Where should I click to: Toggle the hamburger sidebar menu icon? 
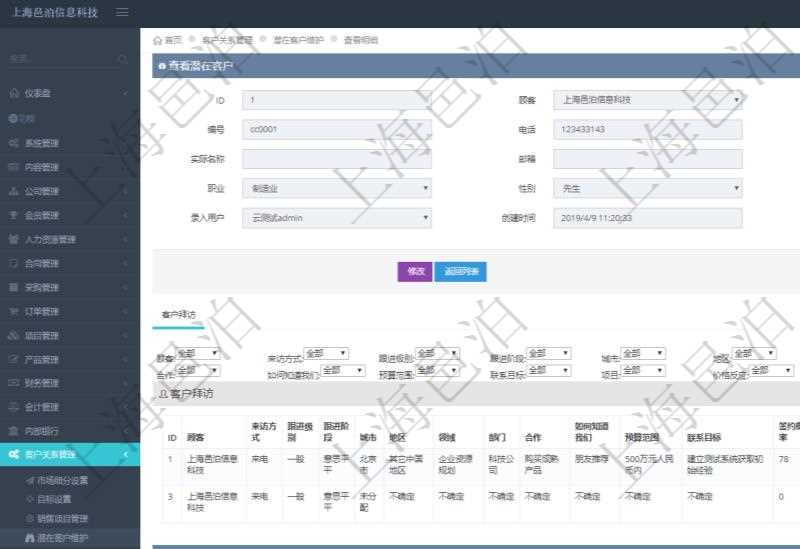[x=122, y=12]
